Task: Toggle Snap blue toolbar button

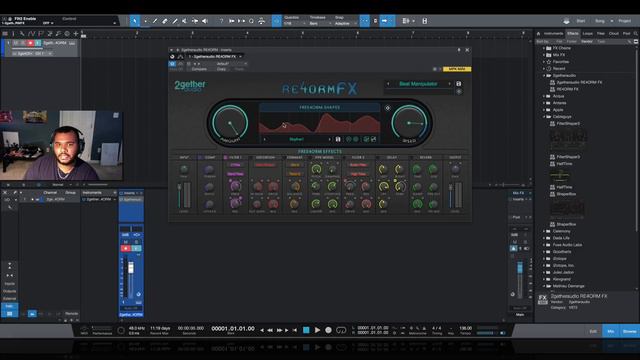Action: click(x=364, y=21)
